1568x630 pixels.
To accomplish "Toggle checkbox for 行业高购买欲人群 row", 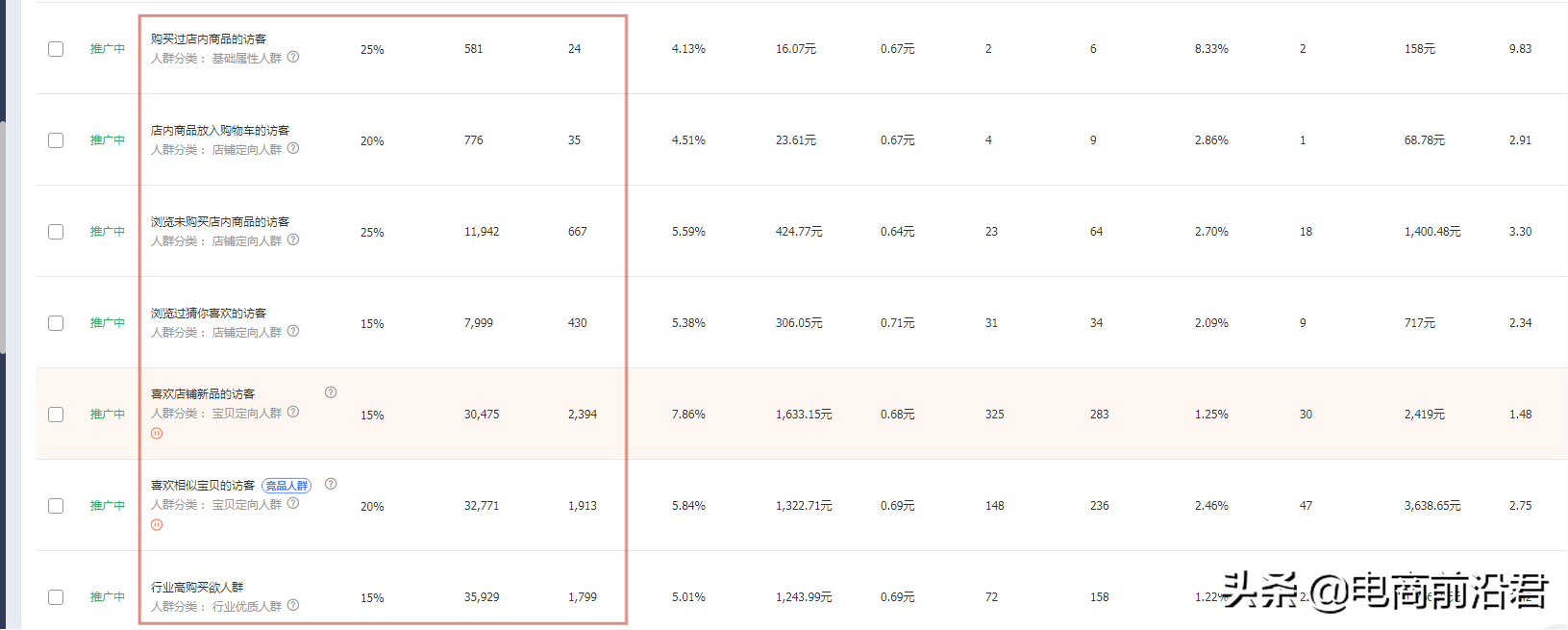I will (x=56, y=597).
